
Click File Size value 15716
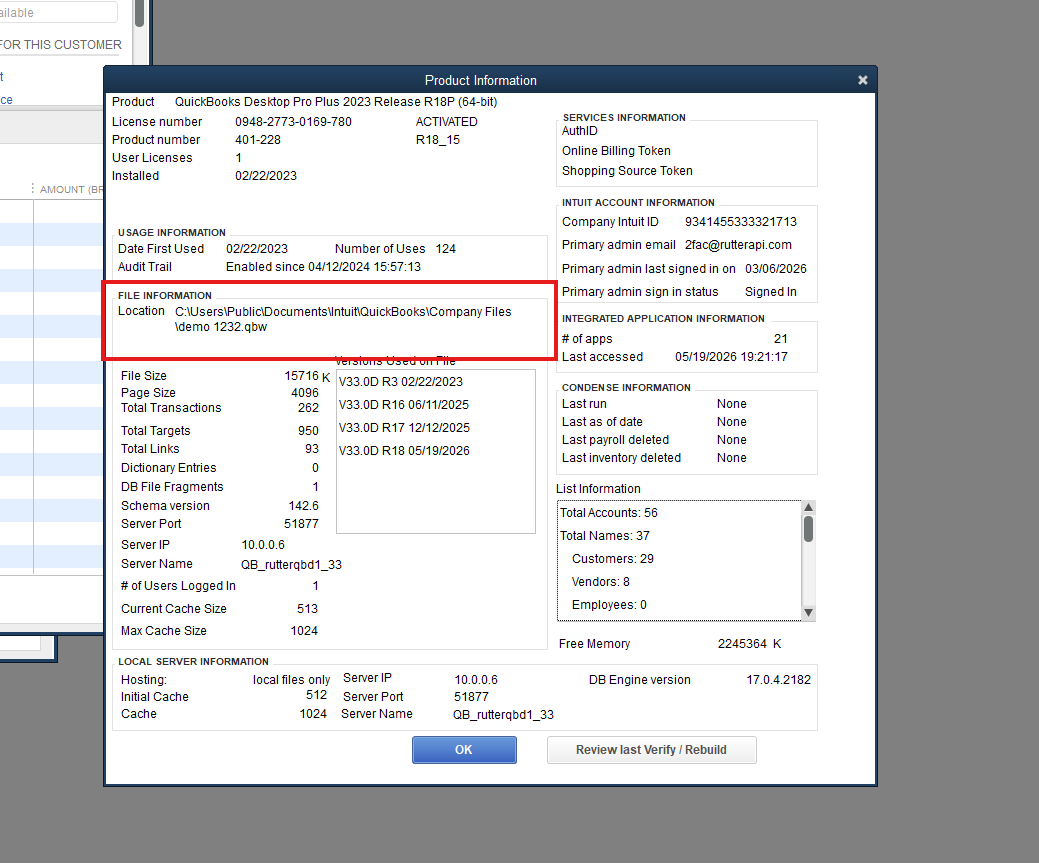[301, 376]
